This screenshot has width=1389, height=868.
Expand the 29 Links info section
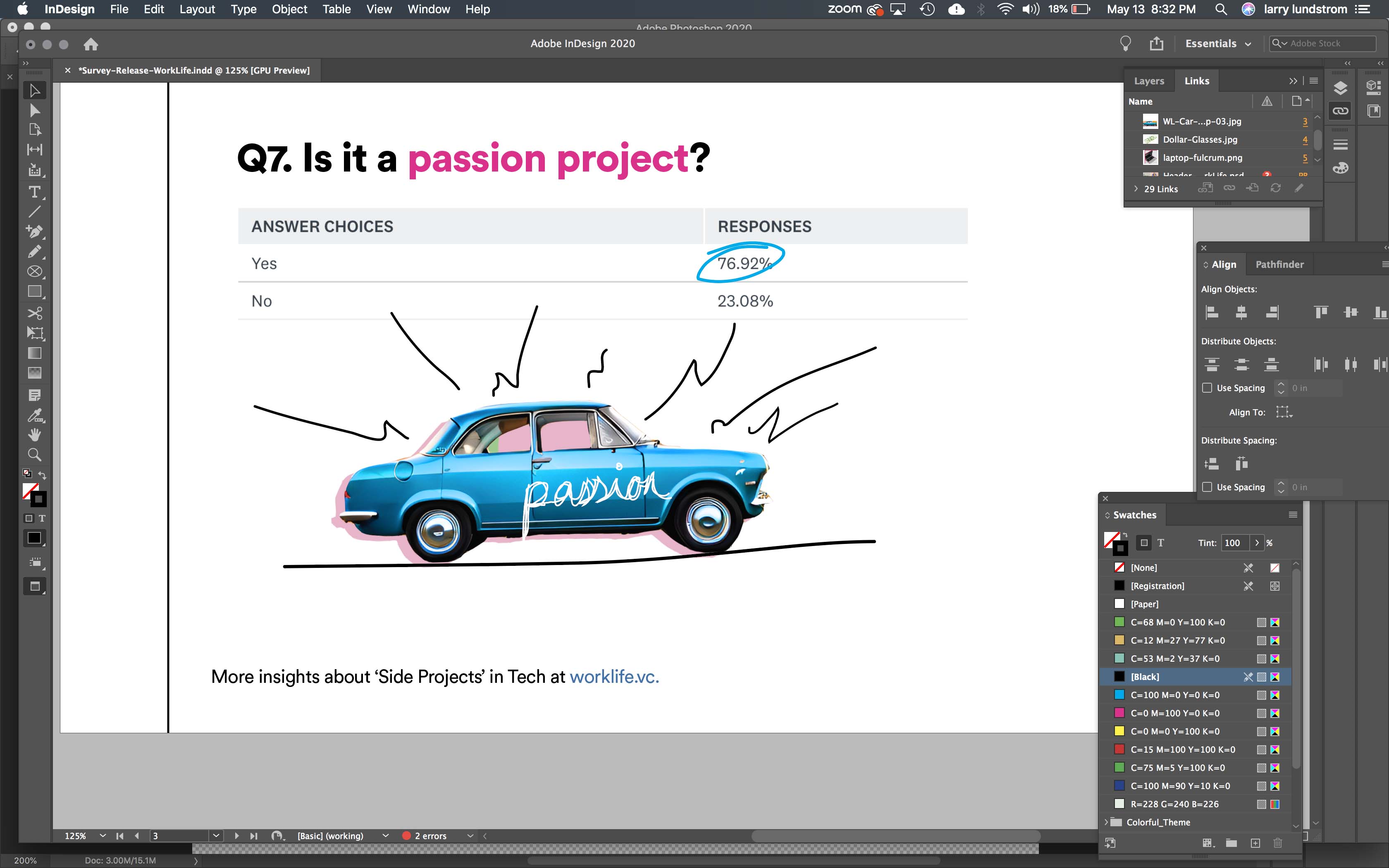click(x=1135, y=188)
